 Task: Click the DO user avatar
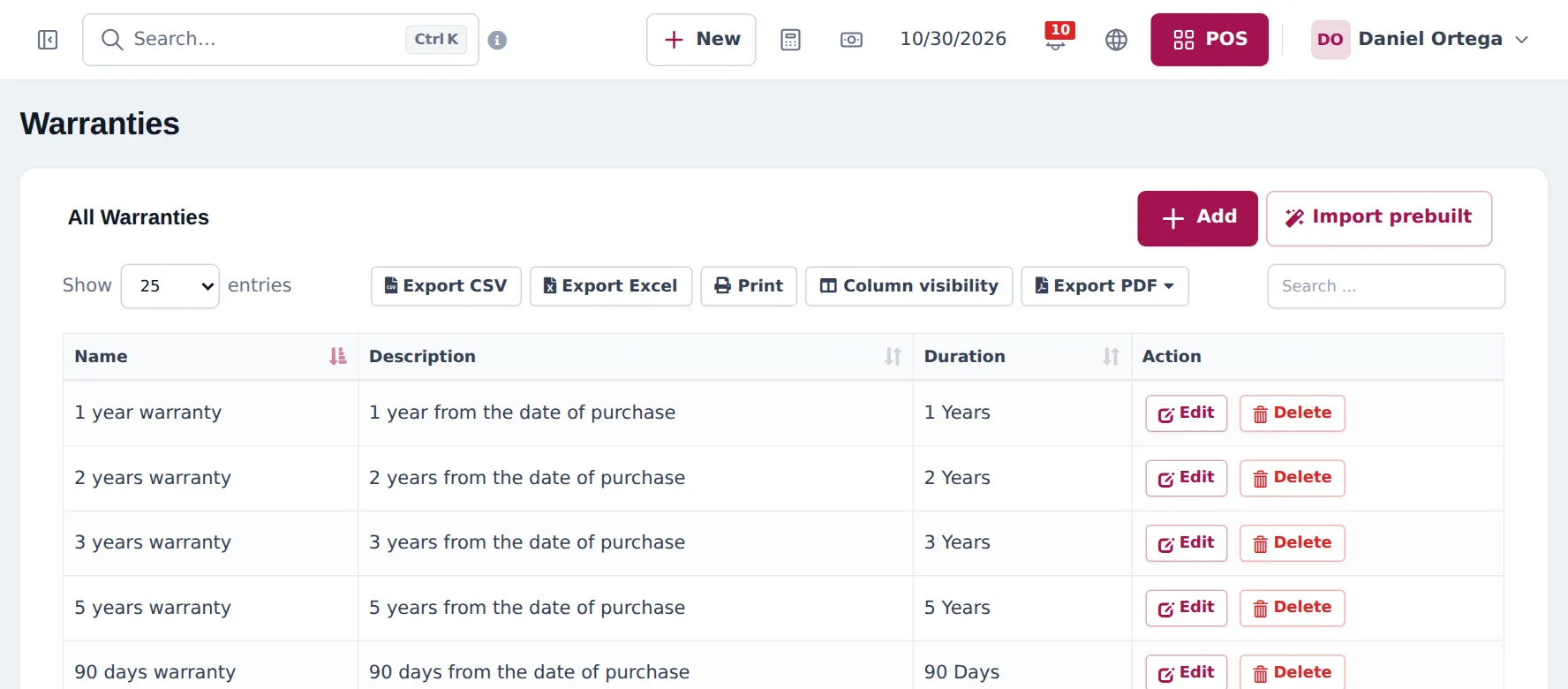coord(1330,40)
